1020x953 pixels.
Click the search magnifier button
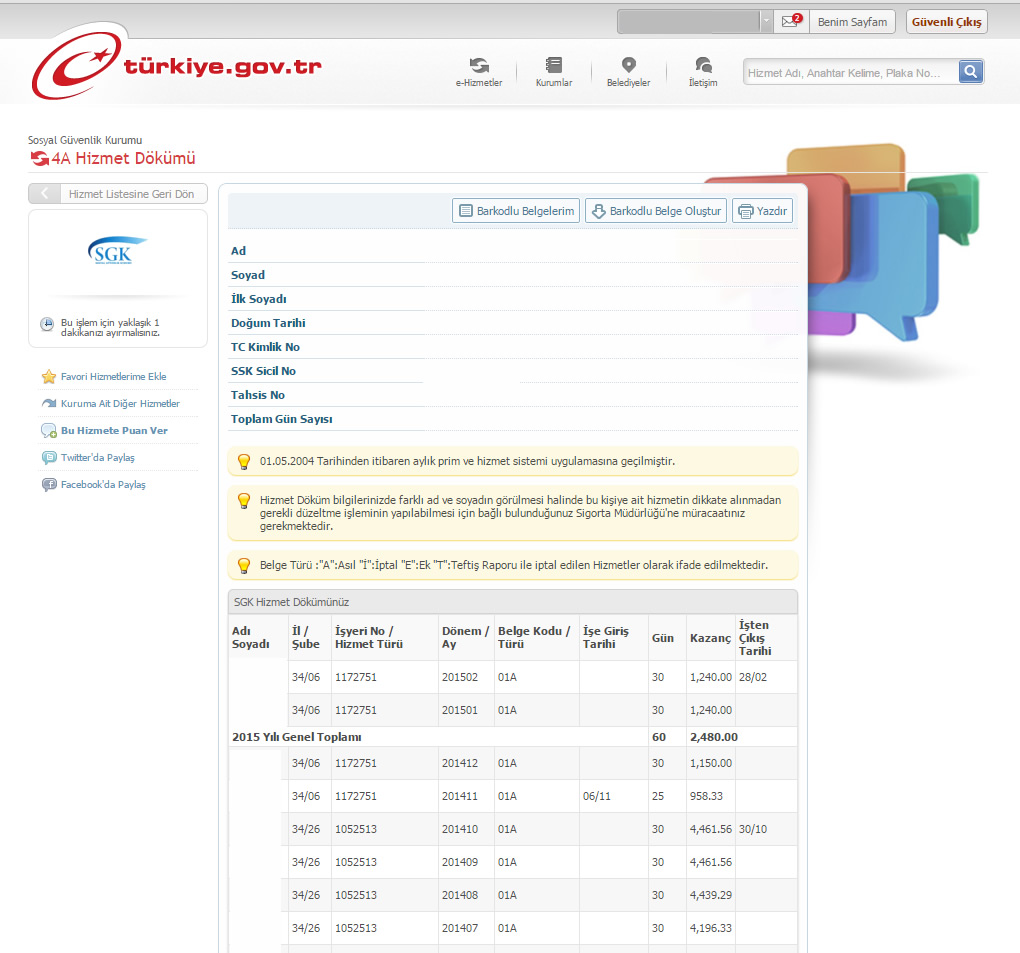[x=970, y=71]
